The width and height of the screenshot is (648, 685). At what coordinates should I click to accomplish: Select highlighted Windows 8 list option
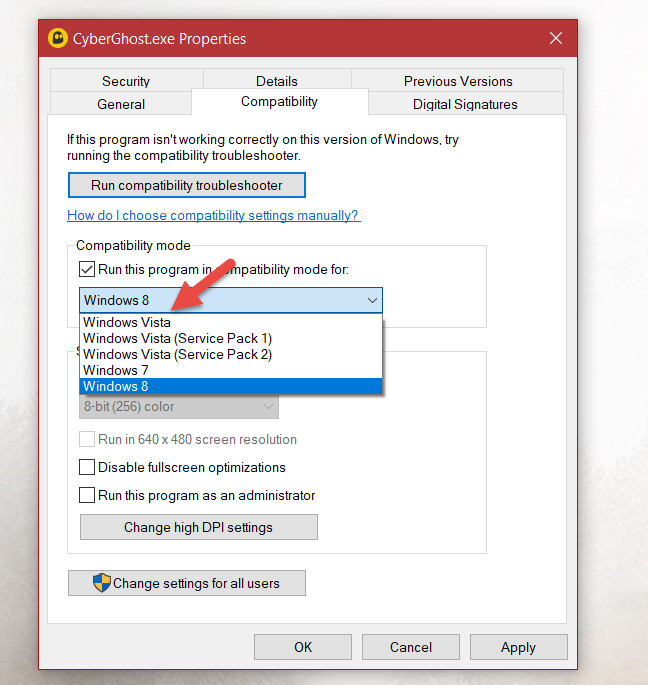(231, 386)
